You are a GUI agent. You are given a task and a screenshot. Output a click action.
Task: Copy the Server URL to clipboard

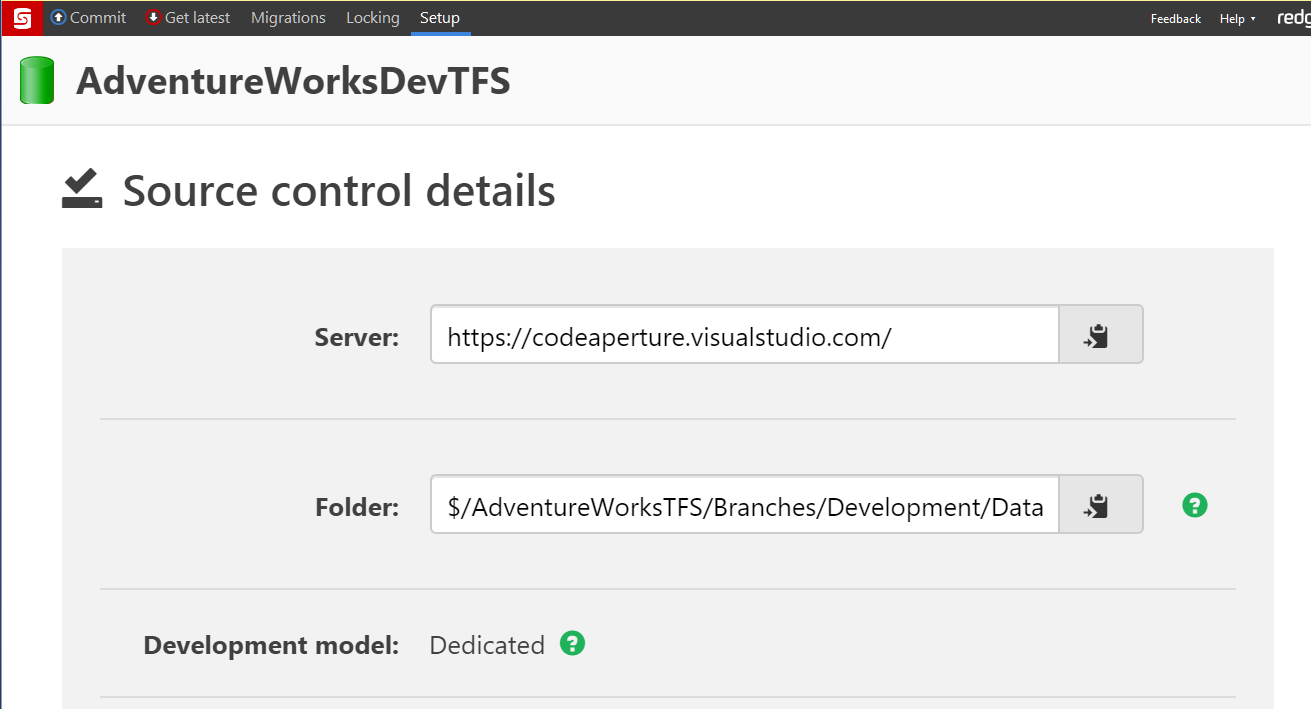point(1100,336)
